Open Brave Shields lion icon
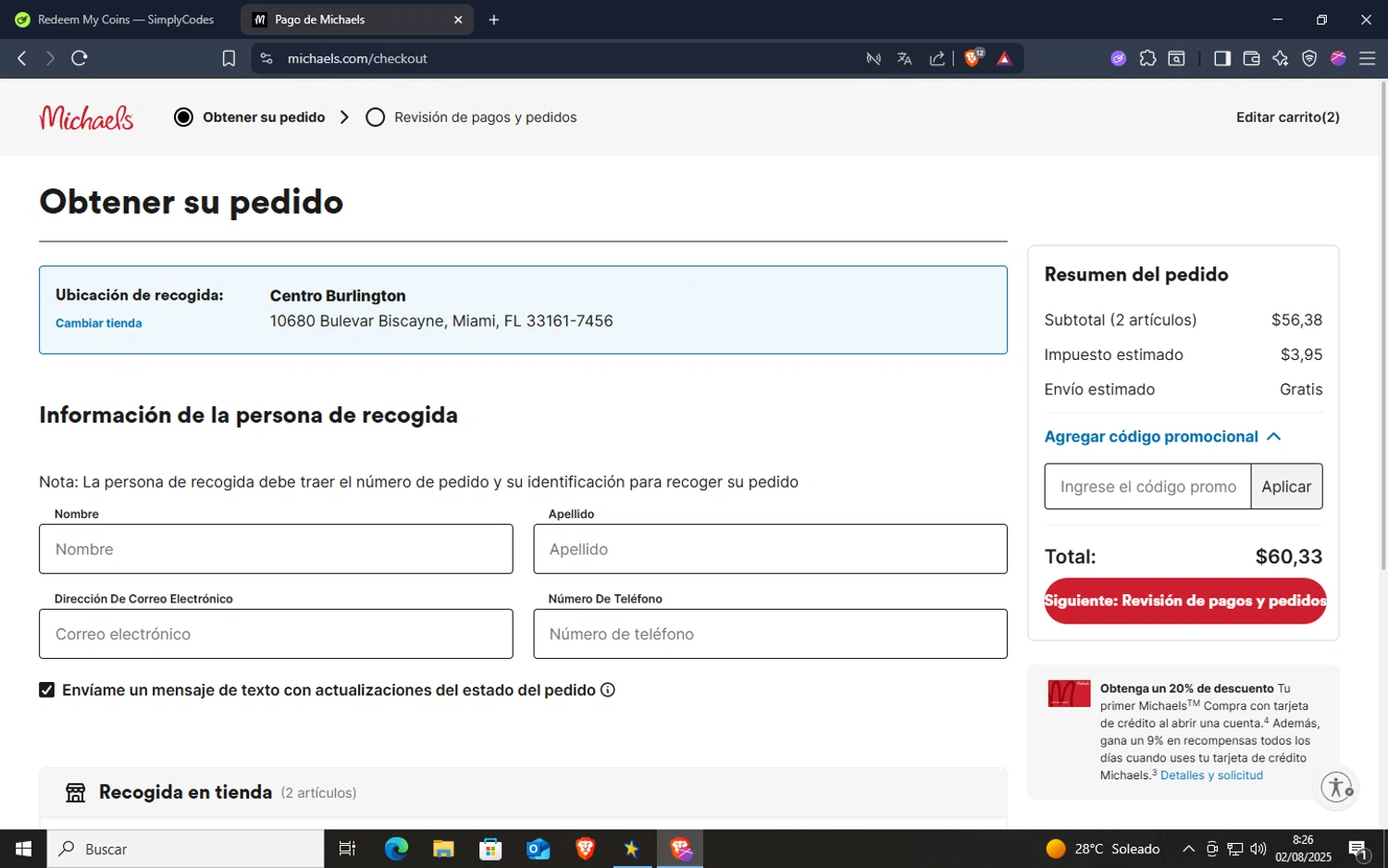 click(973, 58)
